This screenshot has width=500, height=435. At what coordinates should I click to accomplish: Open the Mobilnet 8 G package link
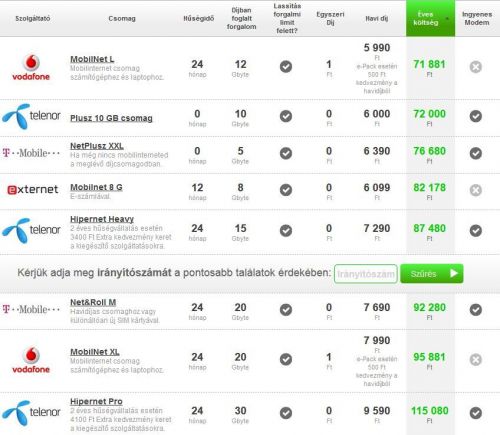click(x=96, y=187)
